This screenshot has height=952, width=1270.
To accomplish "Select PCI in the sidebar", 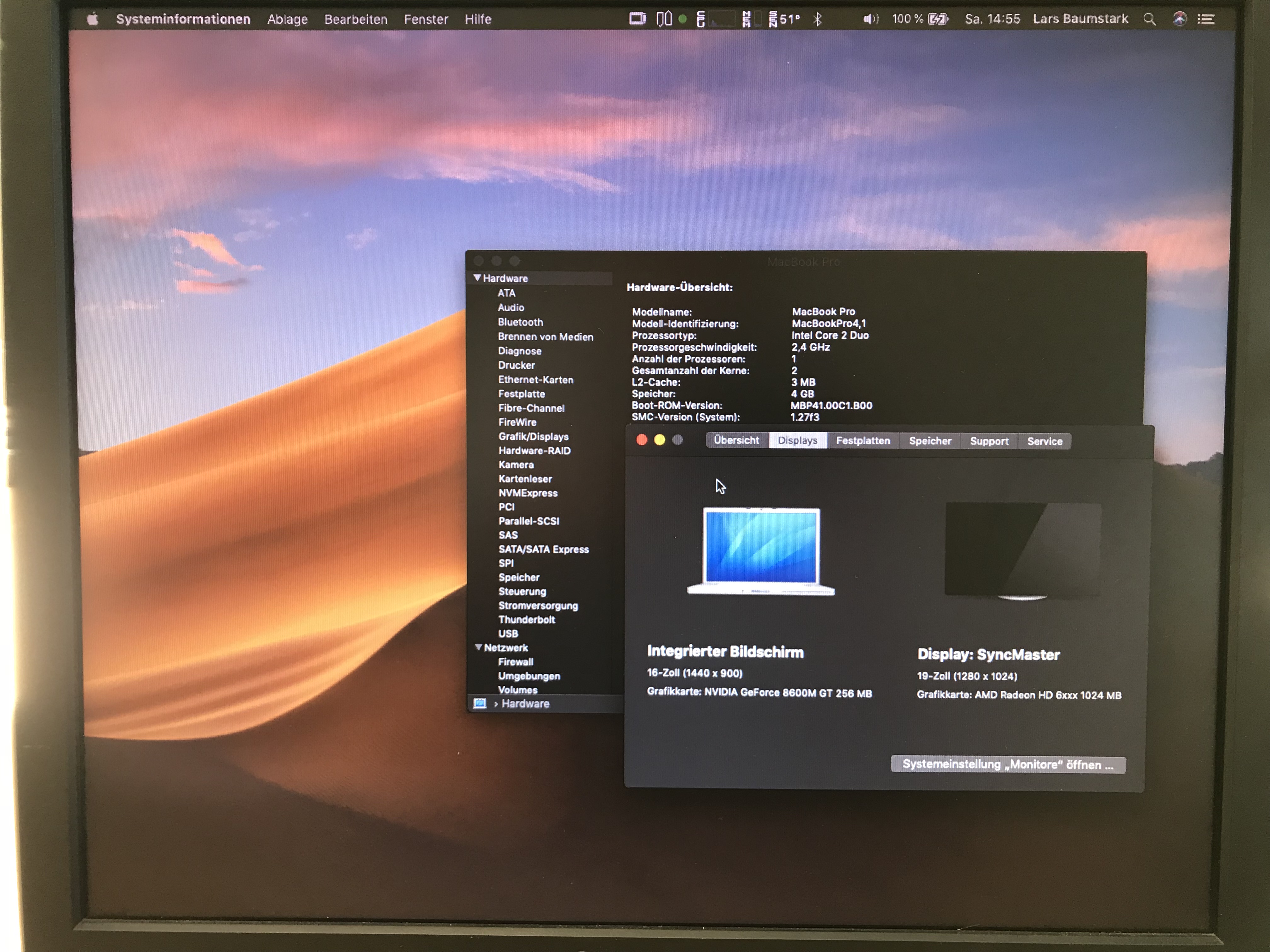I will click(x=506, y=507).
